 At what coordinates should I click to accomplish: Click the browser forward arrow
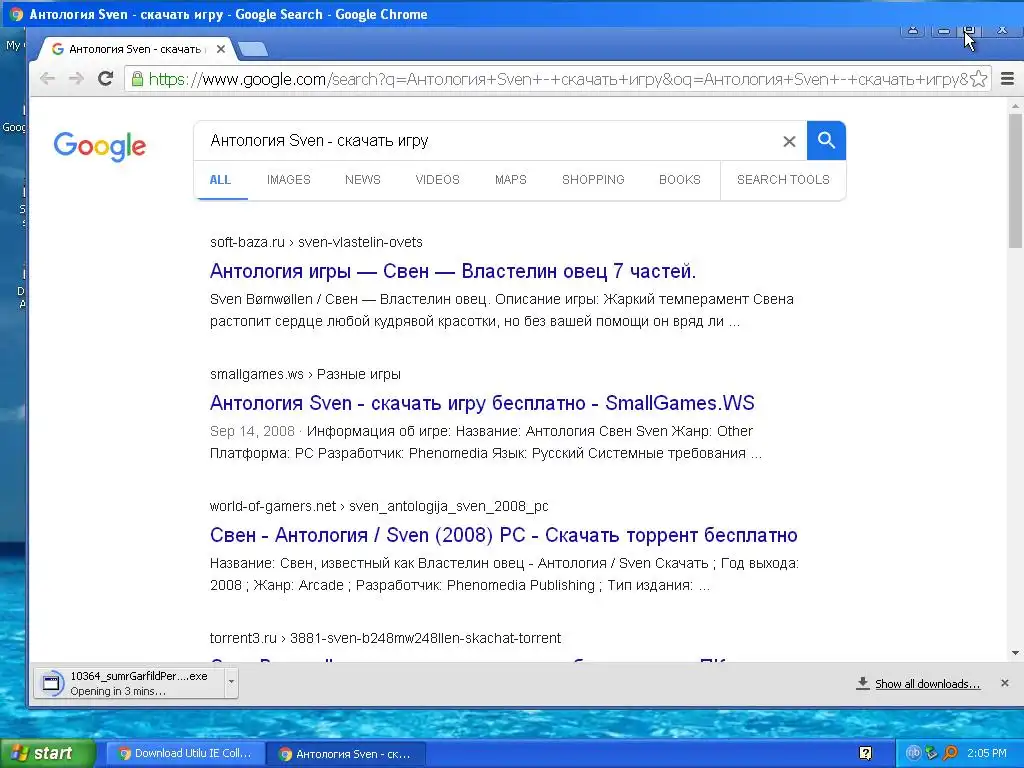[76, 79]
